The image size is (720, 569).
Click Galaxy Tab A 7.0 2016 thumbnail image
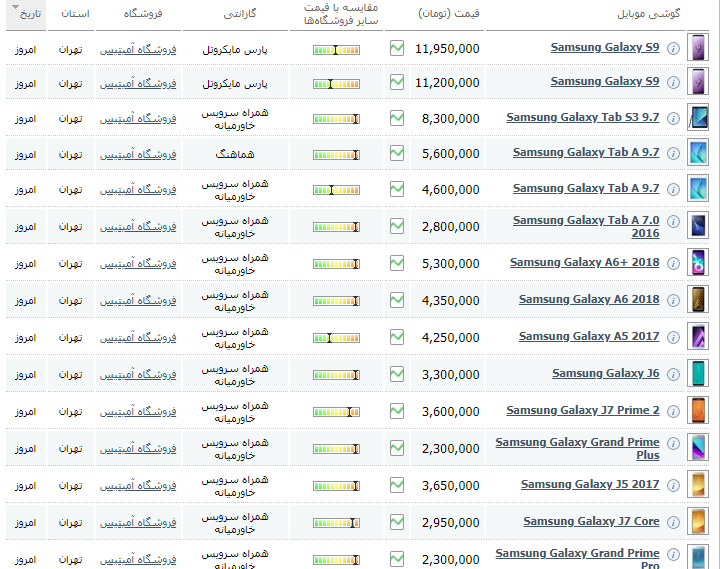pos(698,226)
